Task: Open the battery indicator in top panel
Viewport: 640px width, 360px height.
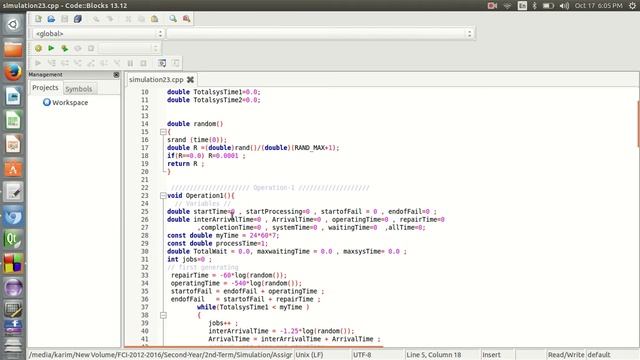Action: point(548,6)
